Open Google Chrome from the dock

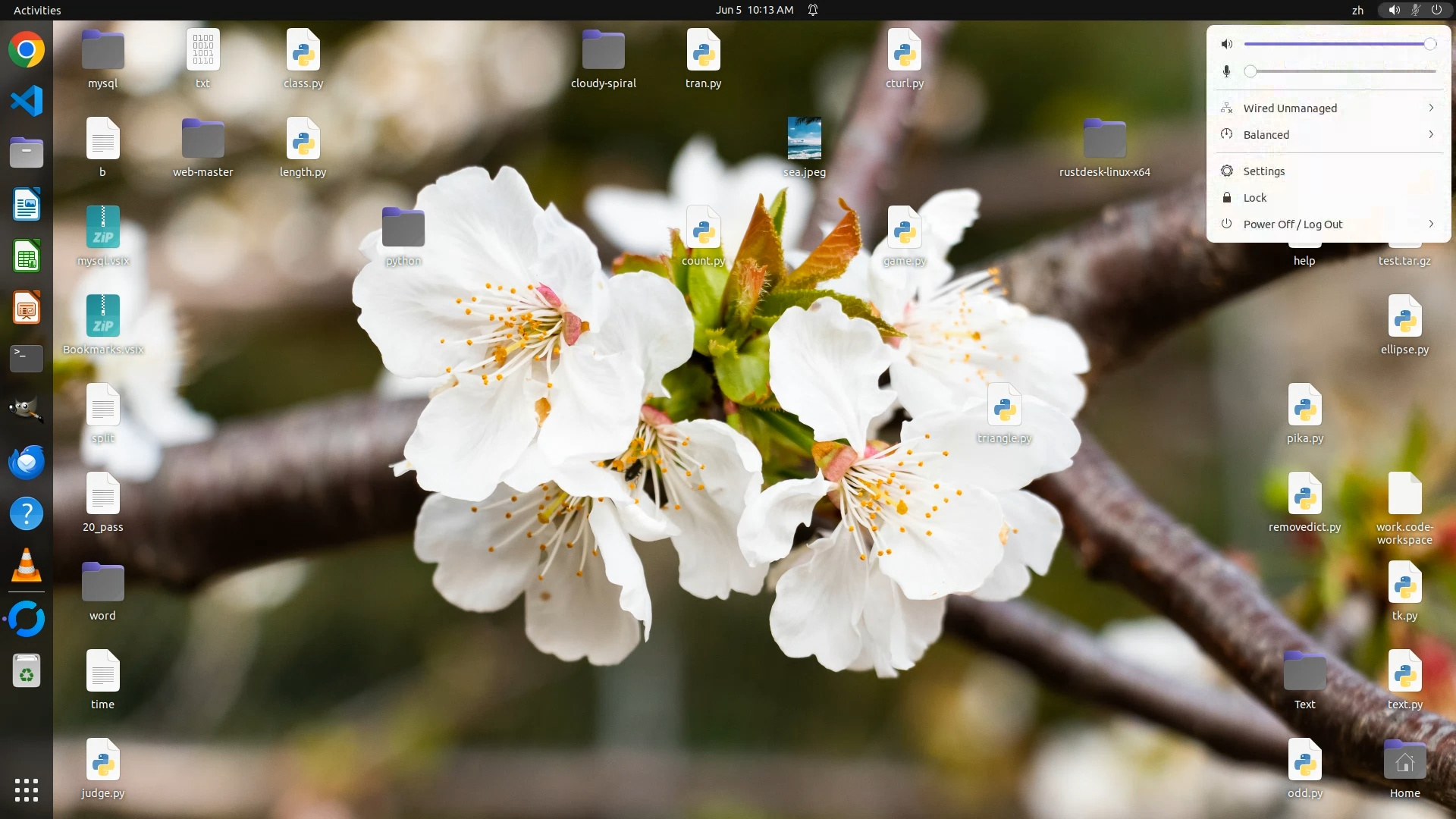[x=27, y=50]
